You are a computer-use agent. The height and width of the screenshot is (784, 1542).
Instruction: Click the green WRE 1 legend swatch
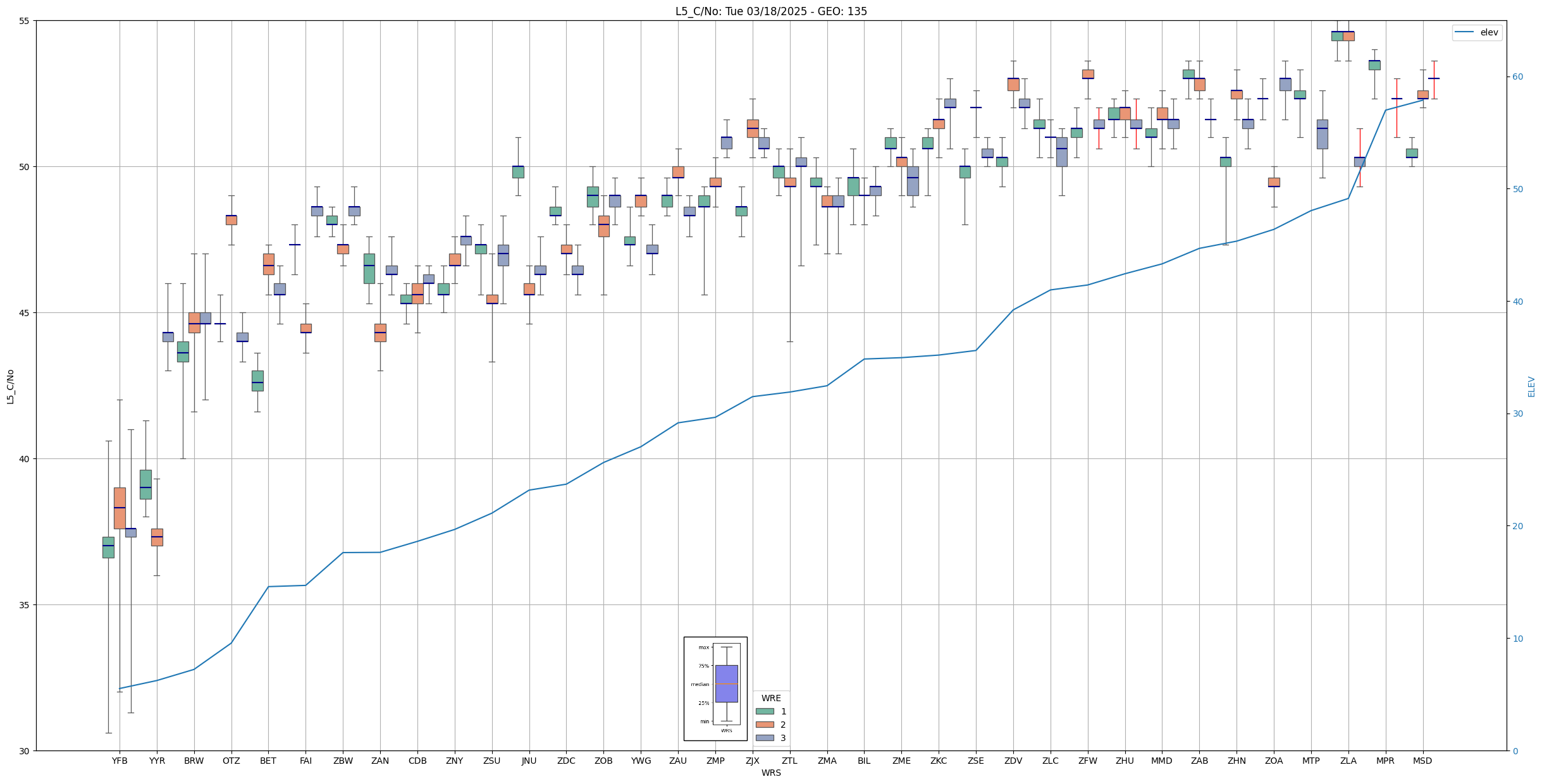[765, 711]
